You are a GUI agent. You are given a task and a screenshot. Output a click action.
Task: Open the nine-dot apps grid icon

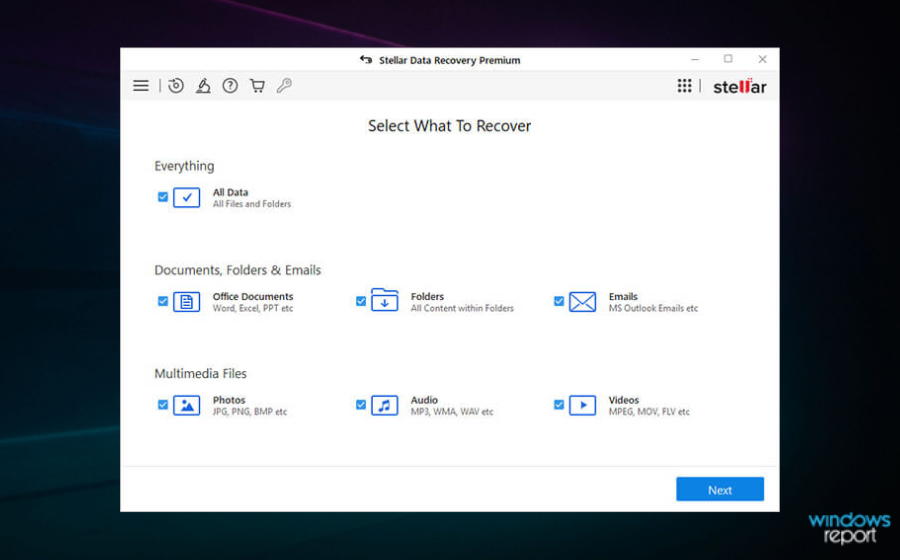(684, 86)
